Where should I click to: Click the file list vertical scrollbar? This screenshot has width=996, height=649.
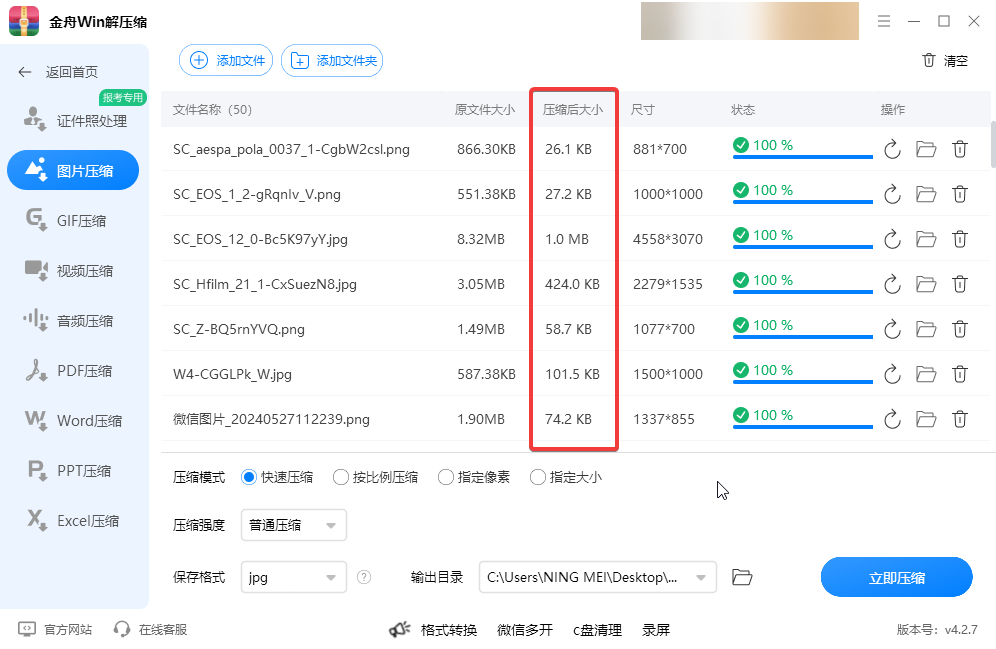(993, 145)
